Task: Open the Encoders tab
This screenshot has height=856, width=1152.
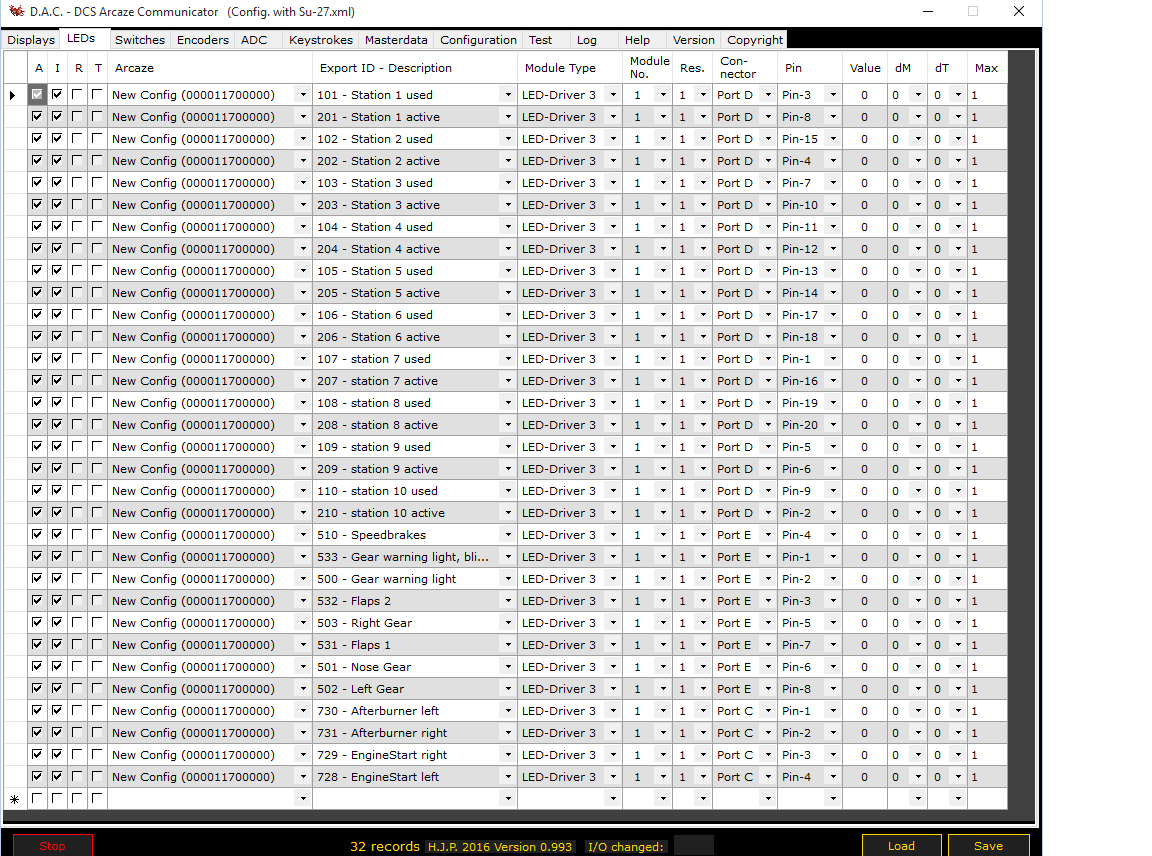Action: [x=203, y=40]
